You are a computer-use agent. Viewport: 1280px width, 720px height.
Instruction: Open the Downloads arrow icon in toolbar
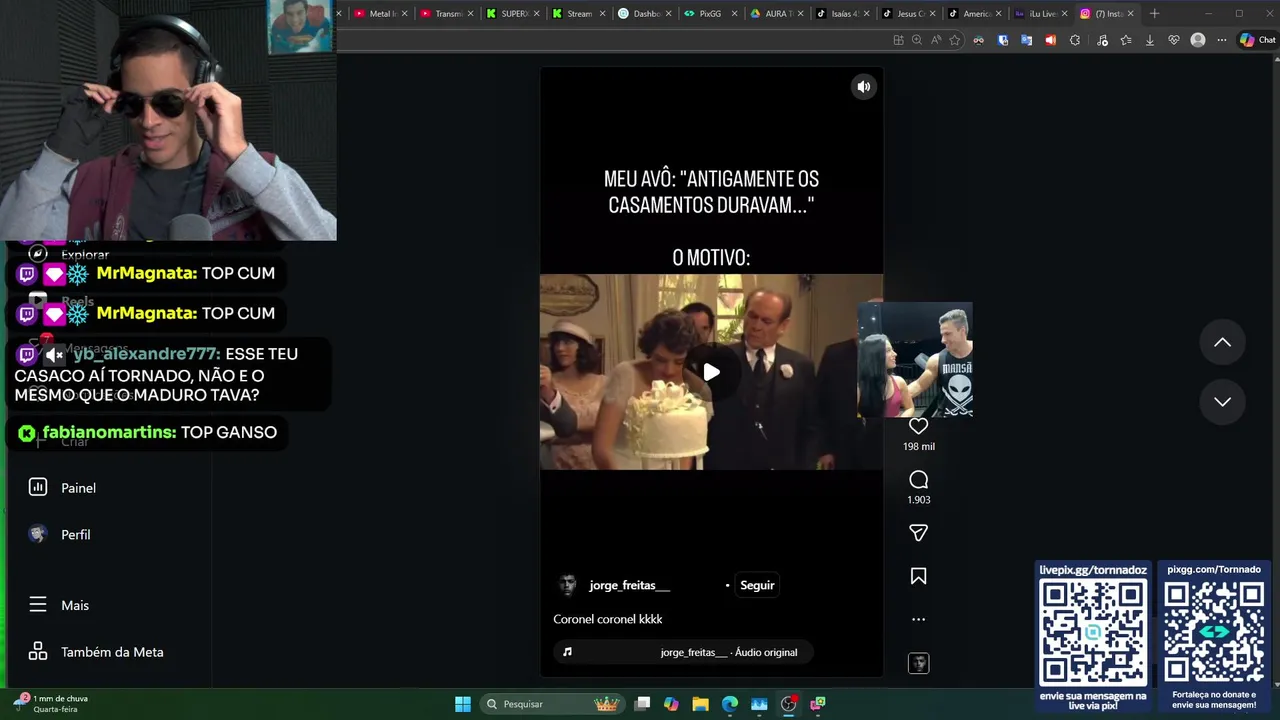coord(1150,40)
